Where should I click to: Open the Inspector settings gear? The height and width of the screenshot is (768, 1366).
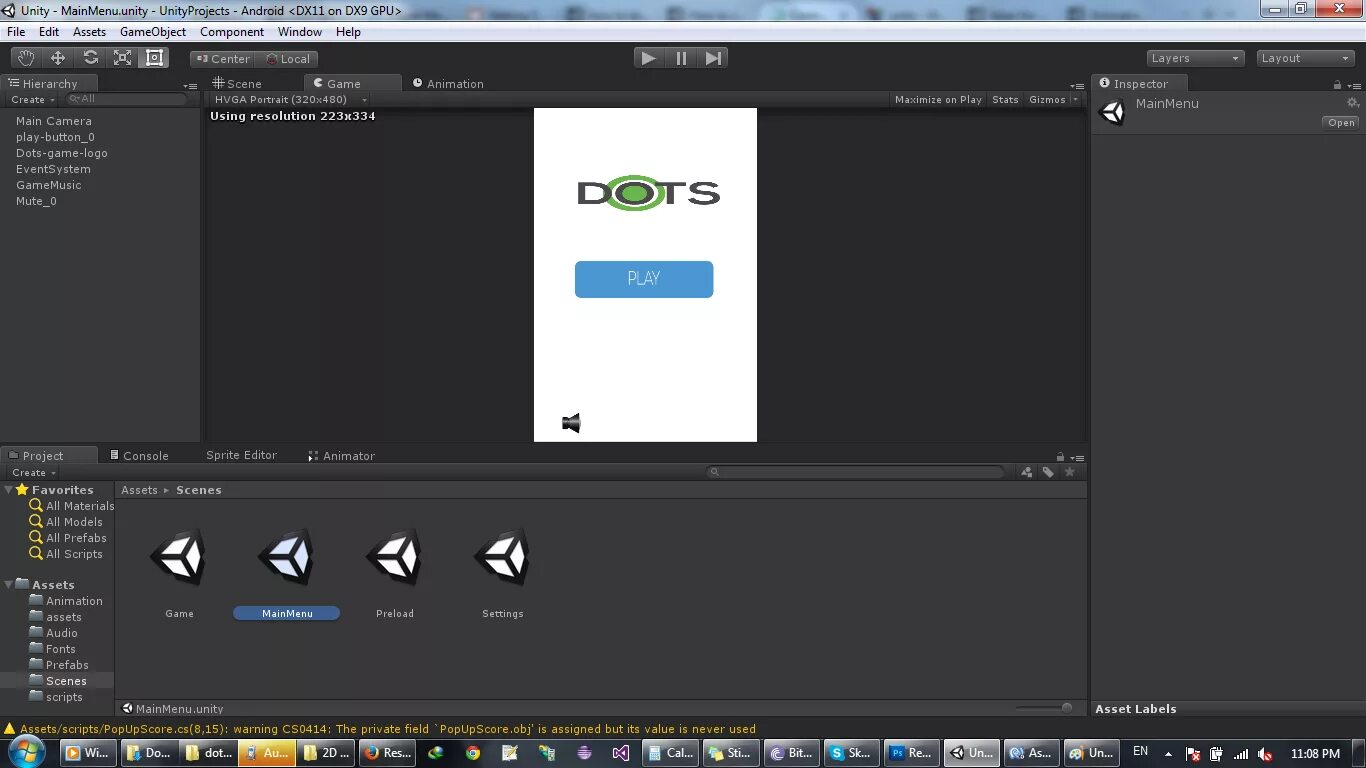(x=1353, y=103)
